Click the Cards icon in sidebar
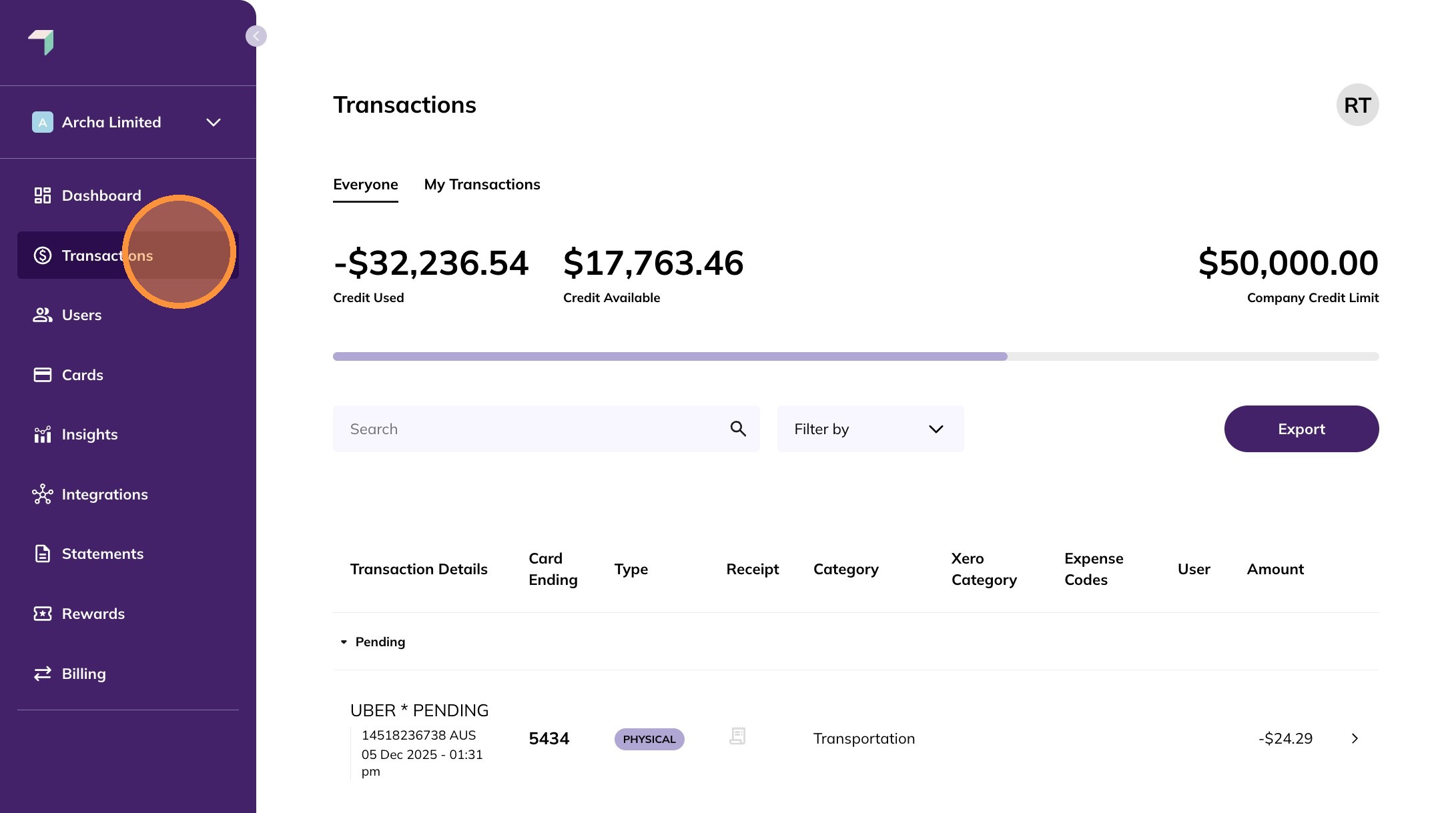This screenshot has height=813, width=1456. 41,375
